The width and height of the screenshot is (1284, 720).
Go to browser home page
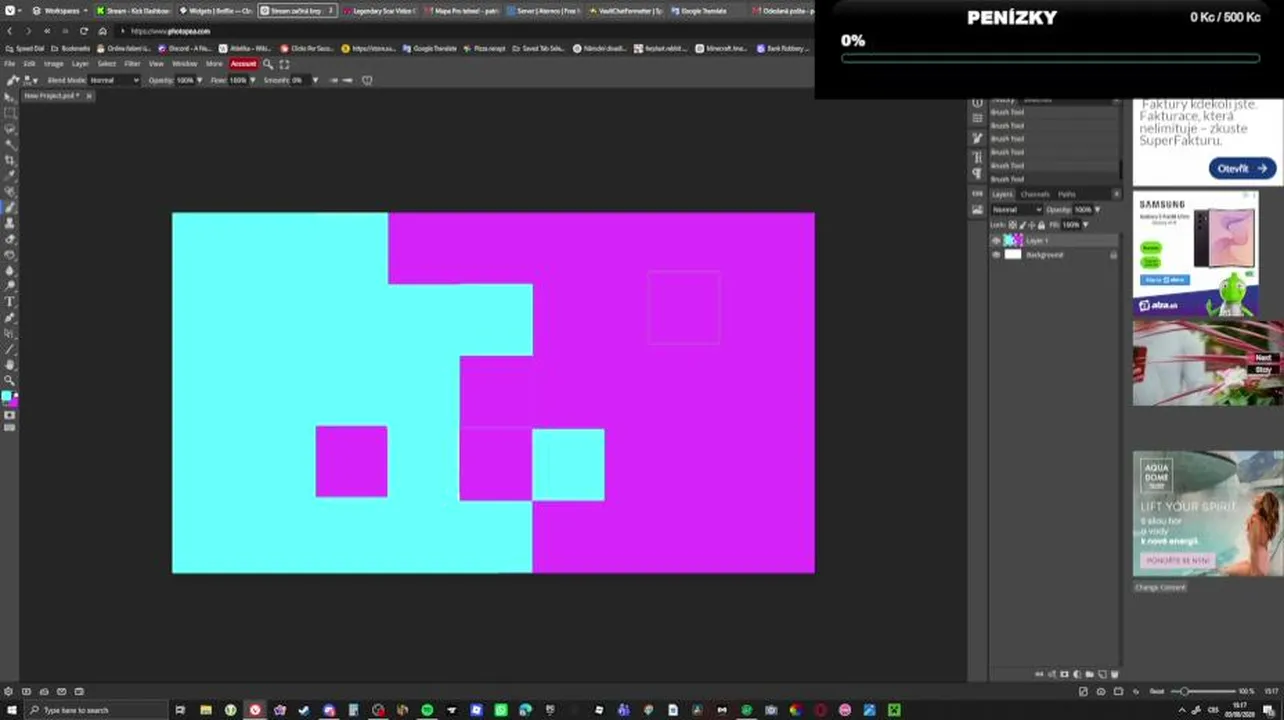102,31
